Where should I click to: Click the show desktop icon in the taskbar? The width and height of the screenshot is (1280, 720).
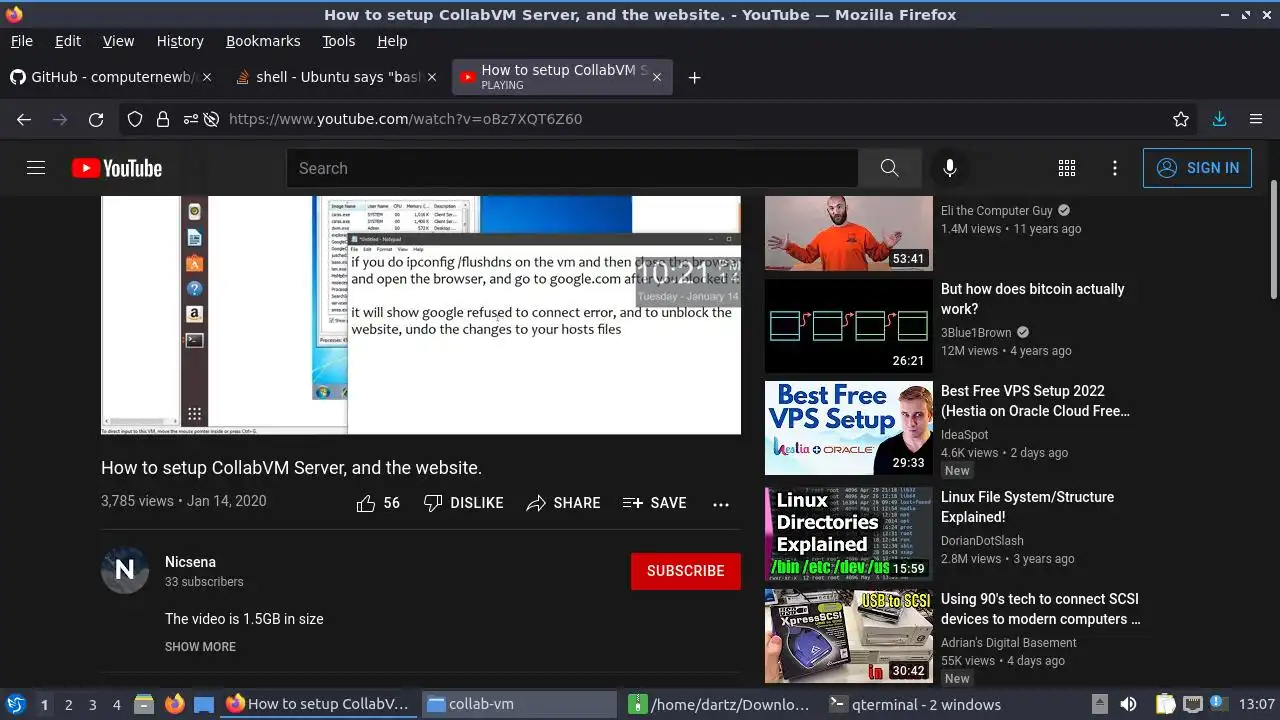coord(204,704)
